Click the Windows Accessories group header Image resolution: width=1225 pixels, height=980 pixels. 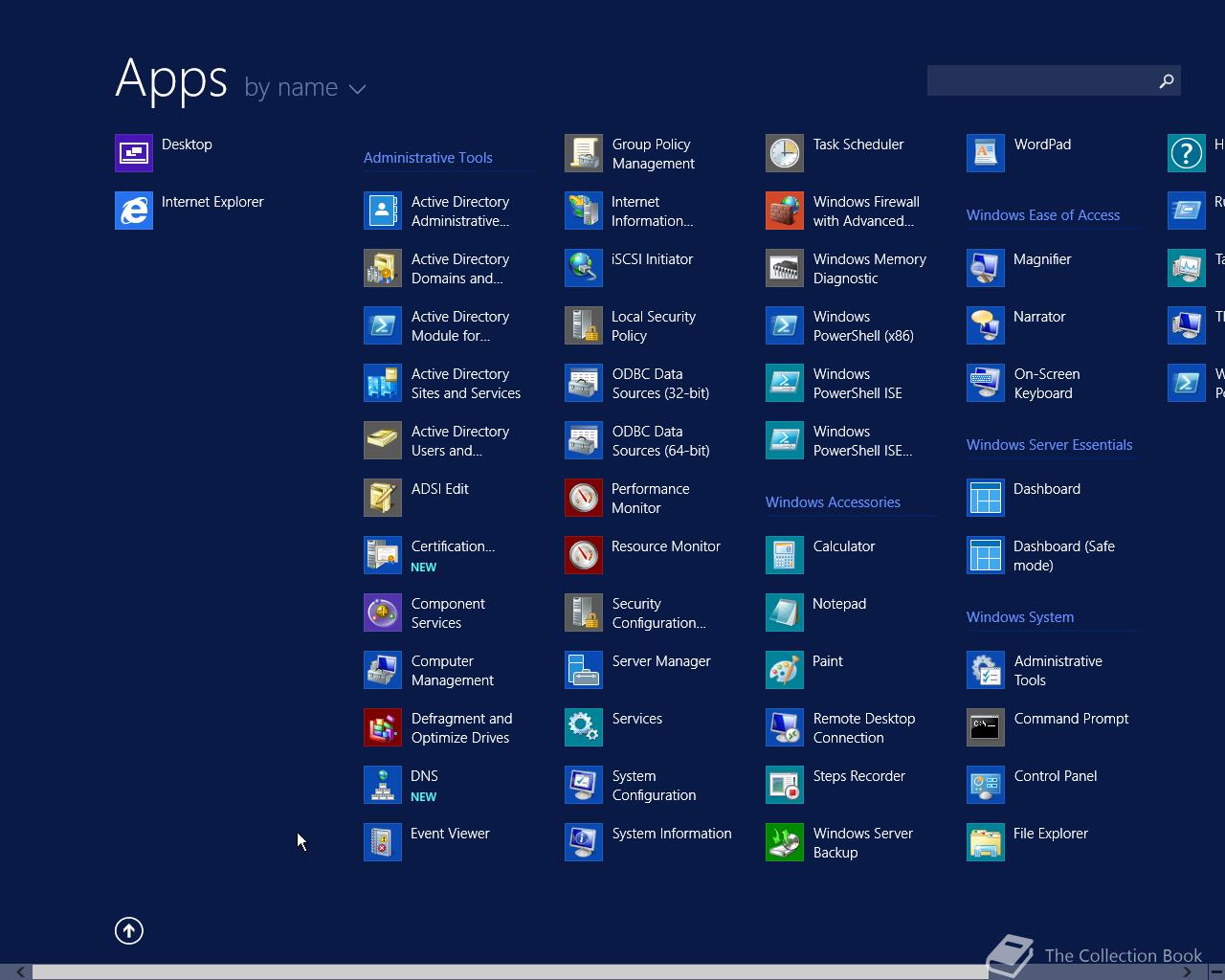833,502
